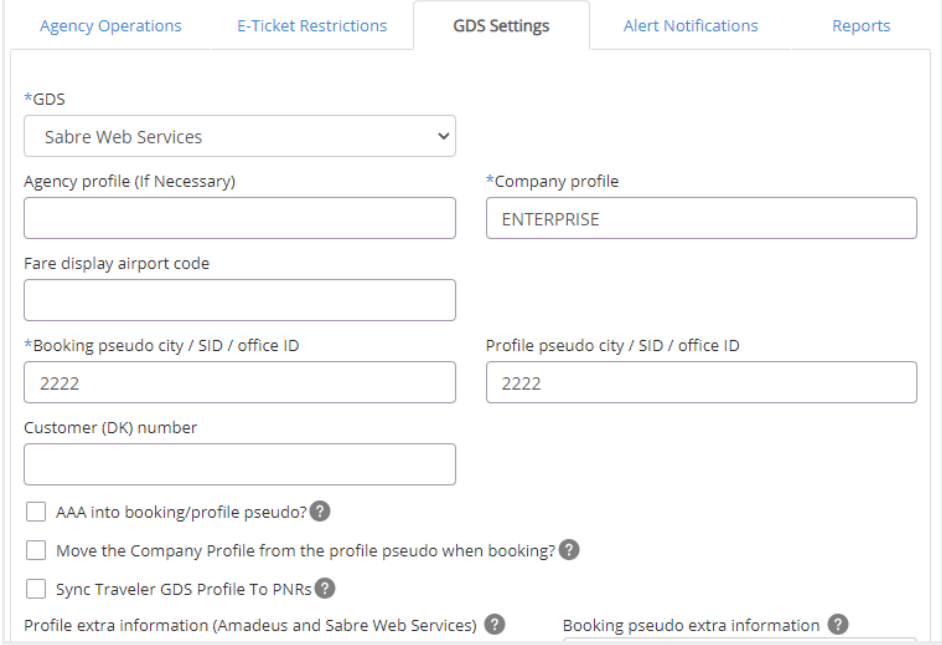Open help icon beside AAA into booking/profile pseudo

(320, 512)
